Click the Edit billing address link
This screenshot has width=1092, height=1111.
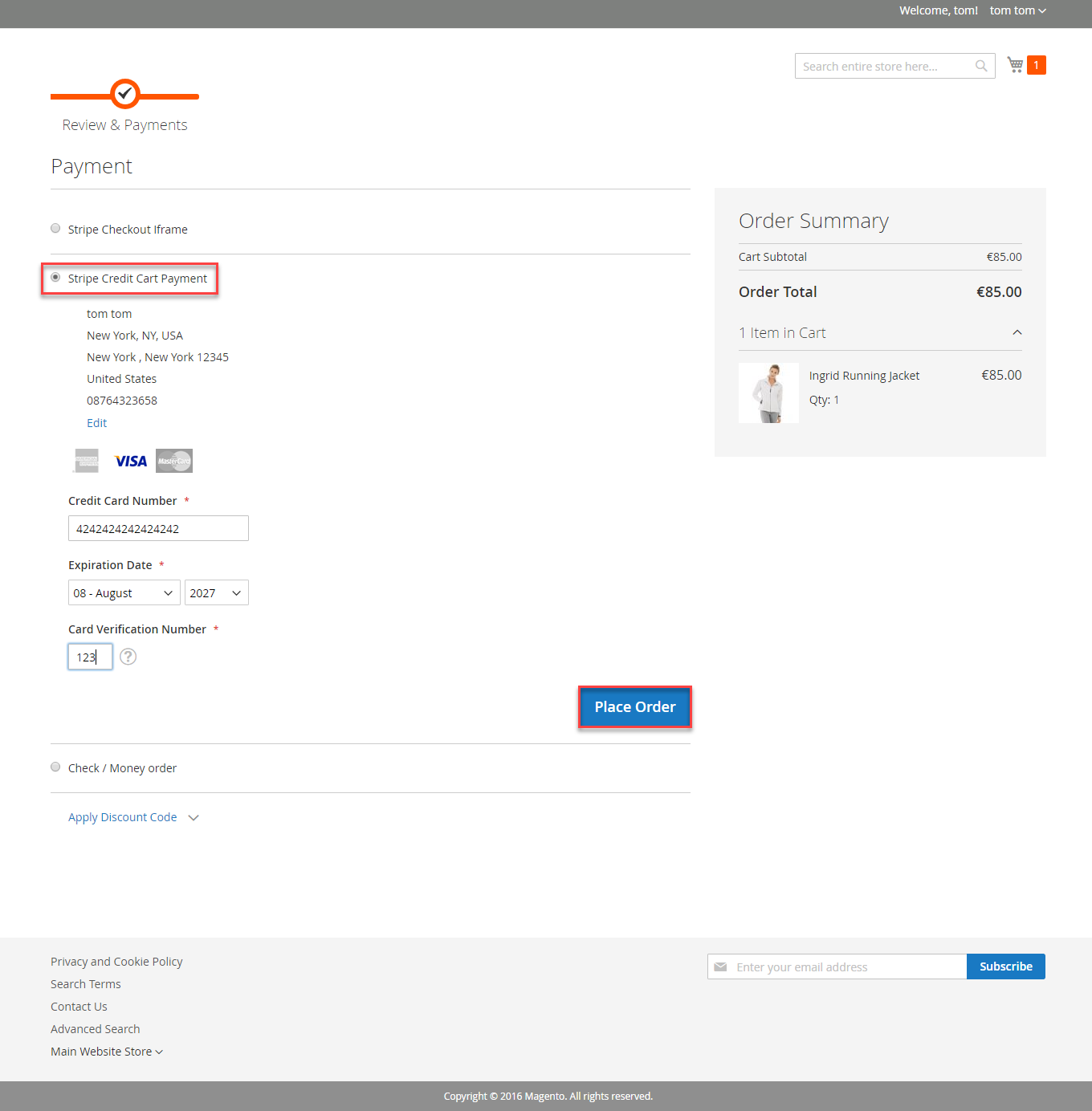(96, 423)
